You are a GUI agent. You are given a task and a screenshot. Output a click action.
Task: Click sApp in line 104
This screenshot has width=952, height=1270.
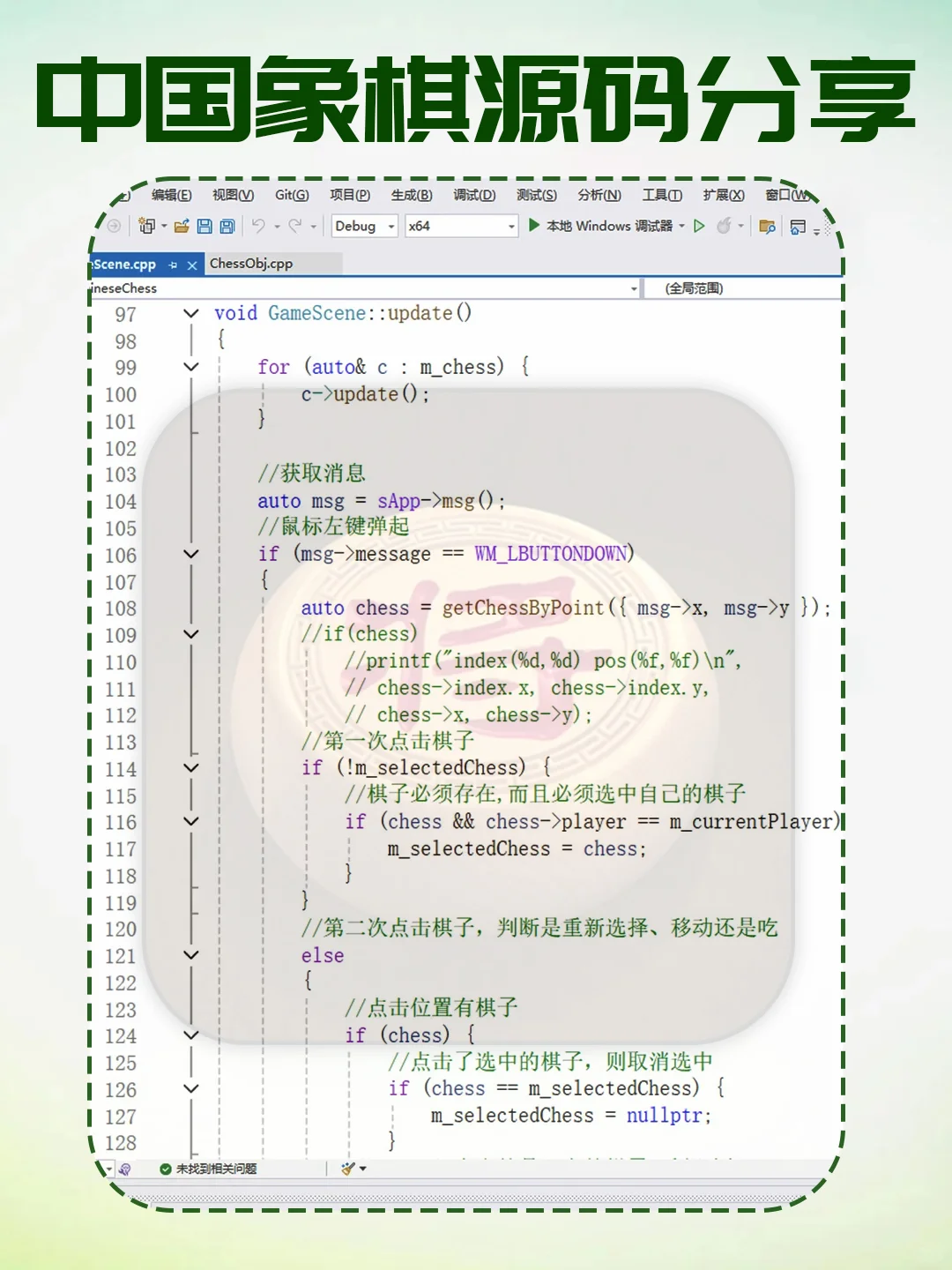[399, 501]
